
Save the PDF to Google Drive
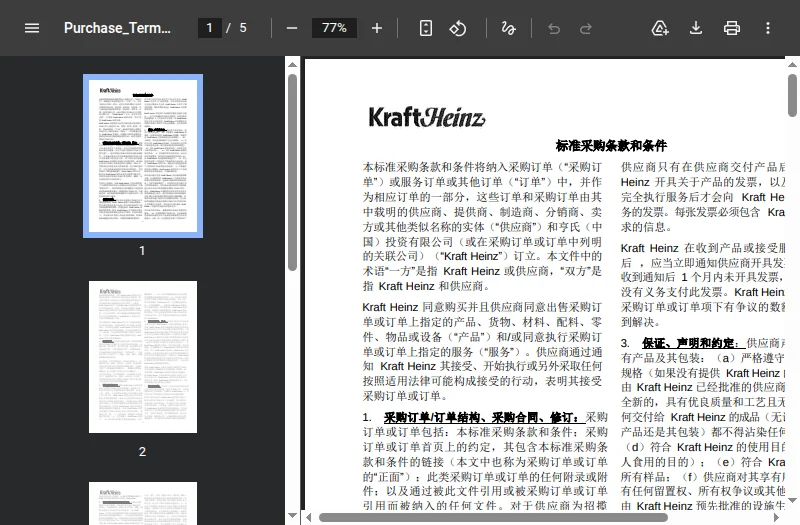660,28
